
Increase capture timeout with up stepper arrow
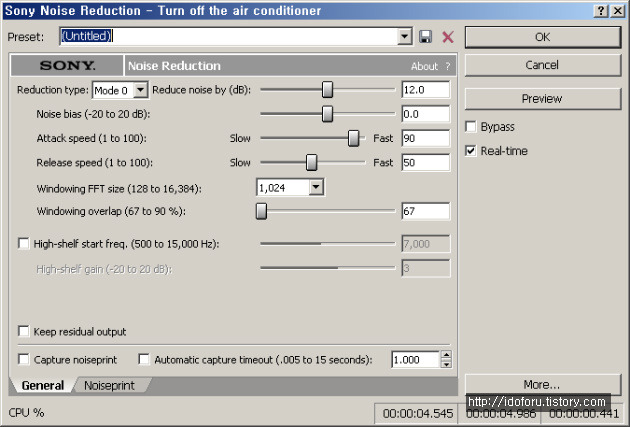tap(446, 355)
